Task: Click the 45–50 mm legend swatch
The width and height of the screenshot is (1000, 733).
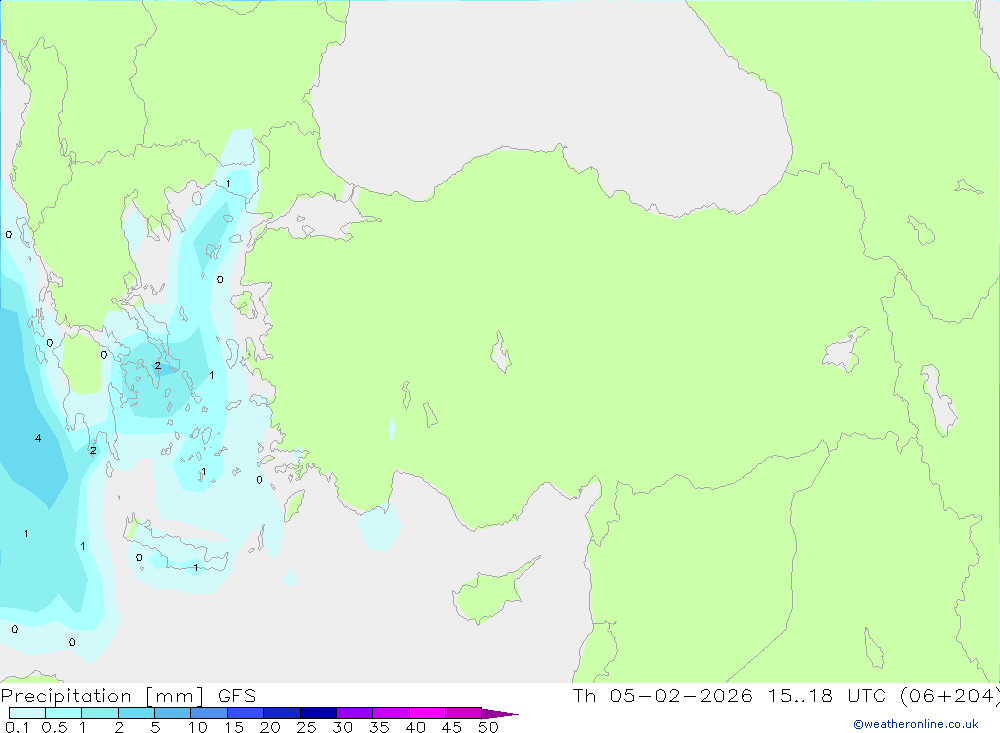Action: pyautogui.click(x=463, y=713)
